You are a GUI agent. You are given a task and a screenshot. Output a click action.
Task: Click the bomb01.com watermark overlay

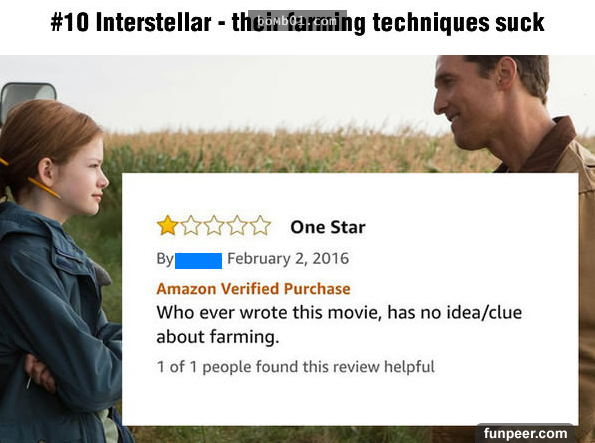point(298,20)
